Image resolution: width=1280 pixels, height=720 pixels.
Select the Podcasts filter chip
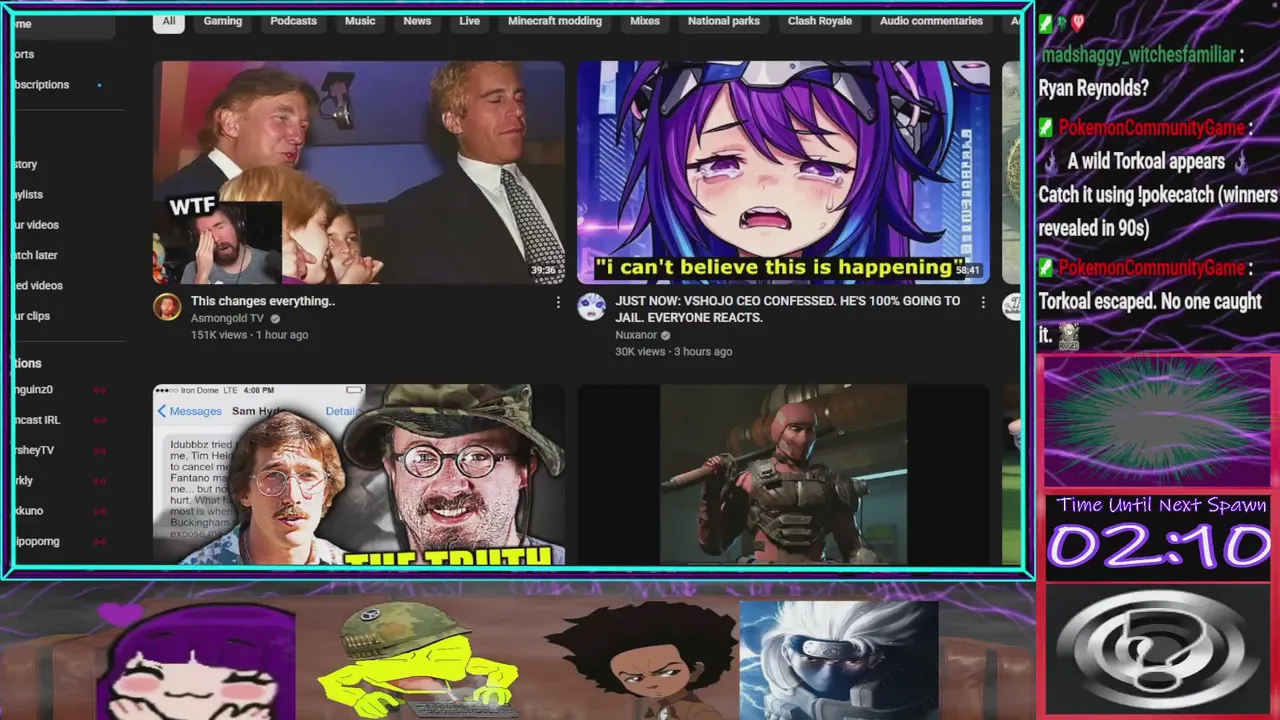click(293, 21)
